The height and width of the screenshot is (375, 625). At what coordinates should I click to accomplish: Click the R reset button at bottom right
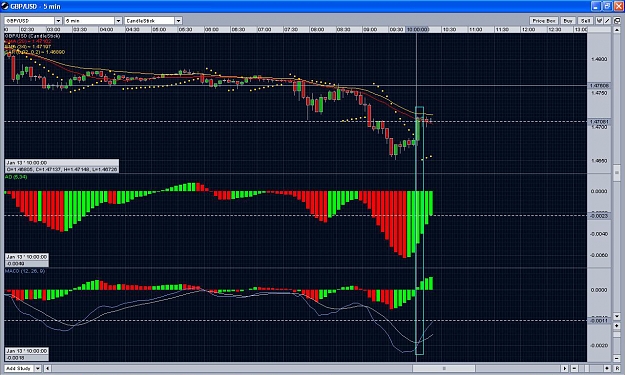tap(617, 368)
